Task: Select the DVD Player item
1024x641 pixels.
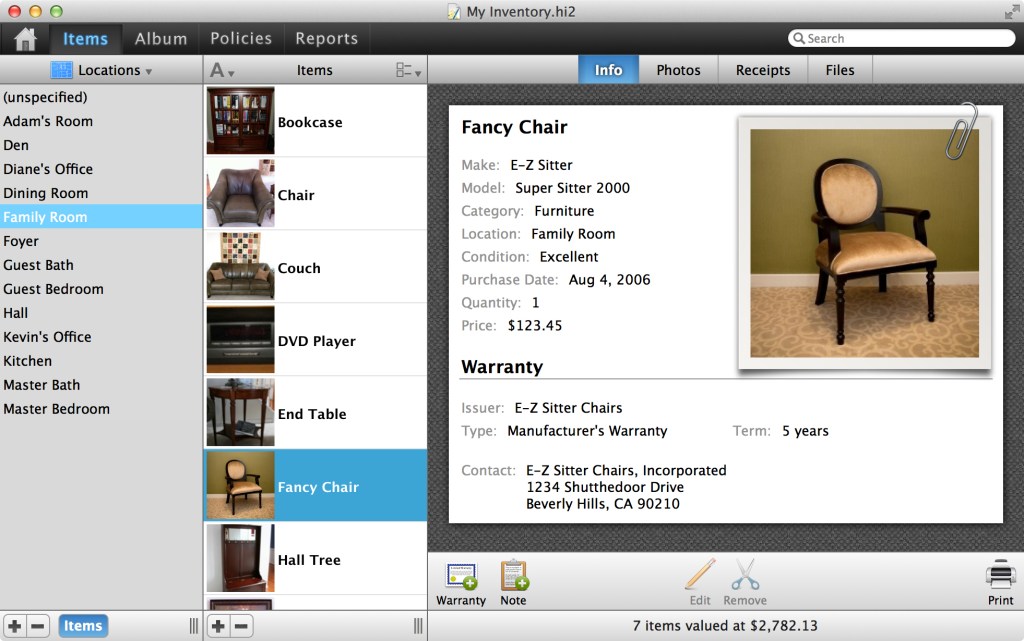Action: point(316,340)
